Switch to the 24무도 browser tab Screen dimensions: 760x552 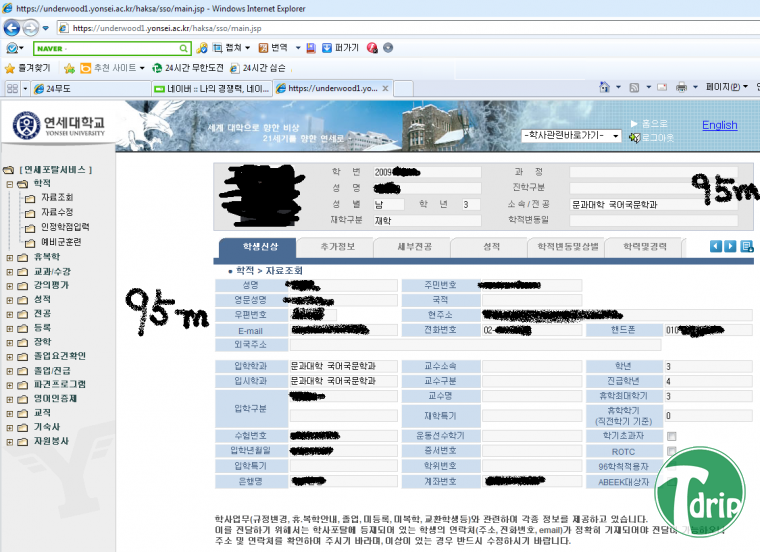[x=91, y=89]
